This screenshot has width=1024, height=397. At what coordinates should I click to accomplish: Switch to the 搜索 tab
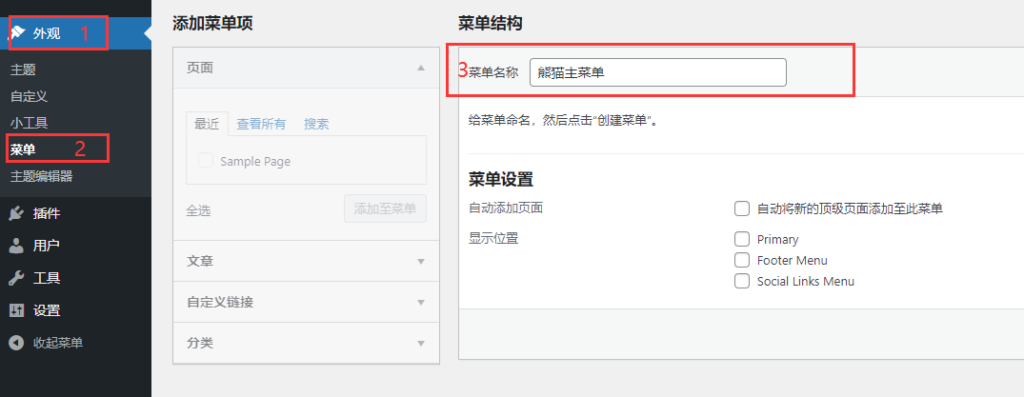pyautogui.click(x=316, y=124)
